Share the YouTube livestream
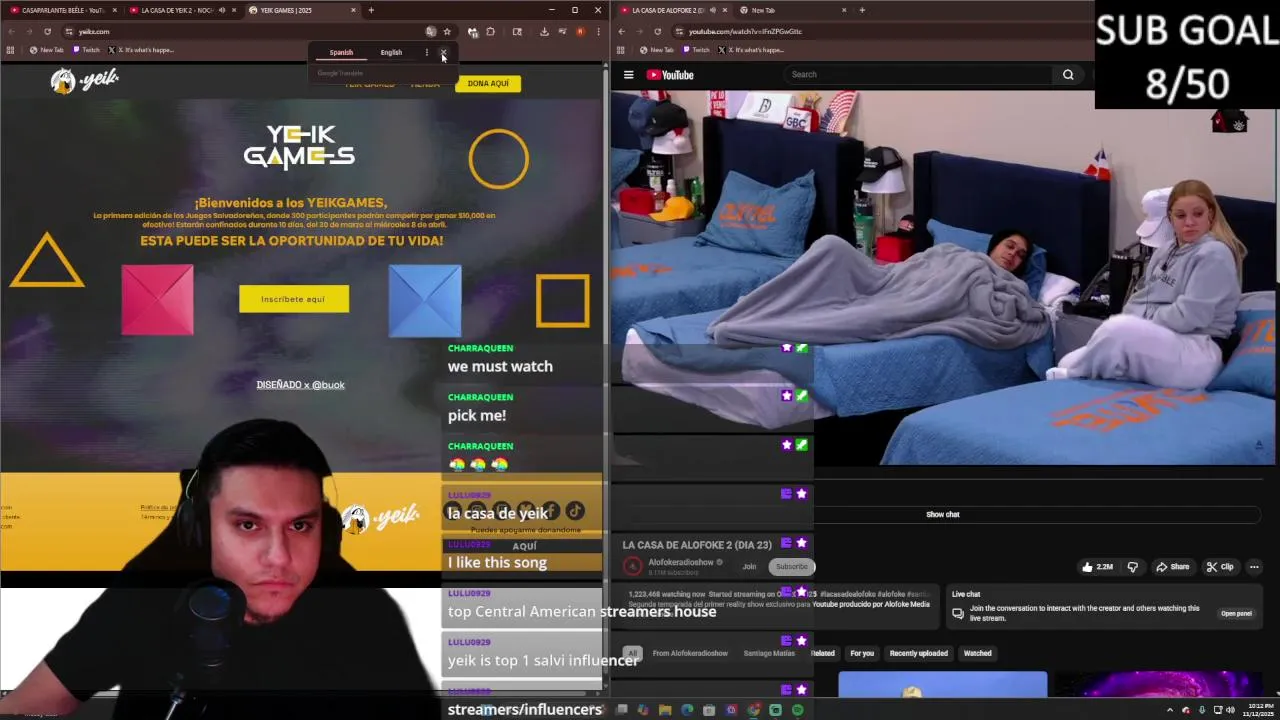1280x720 pixels. pyautogui.click(x=1173, y=567)
